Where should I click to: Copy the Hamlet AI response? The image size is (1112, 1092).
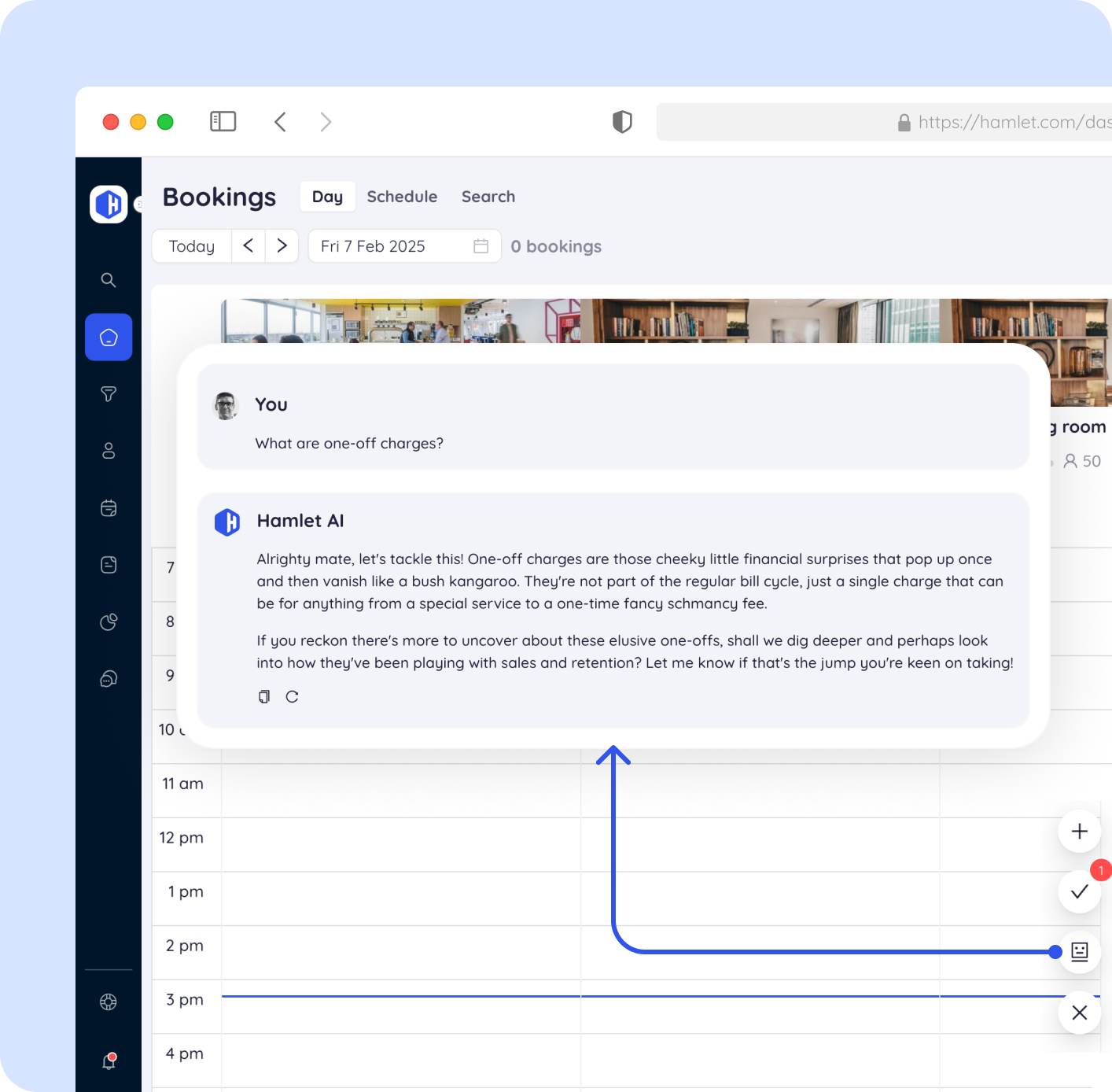pos(264,696)
